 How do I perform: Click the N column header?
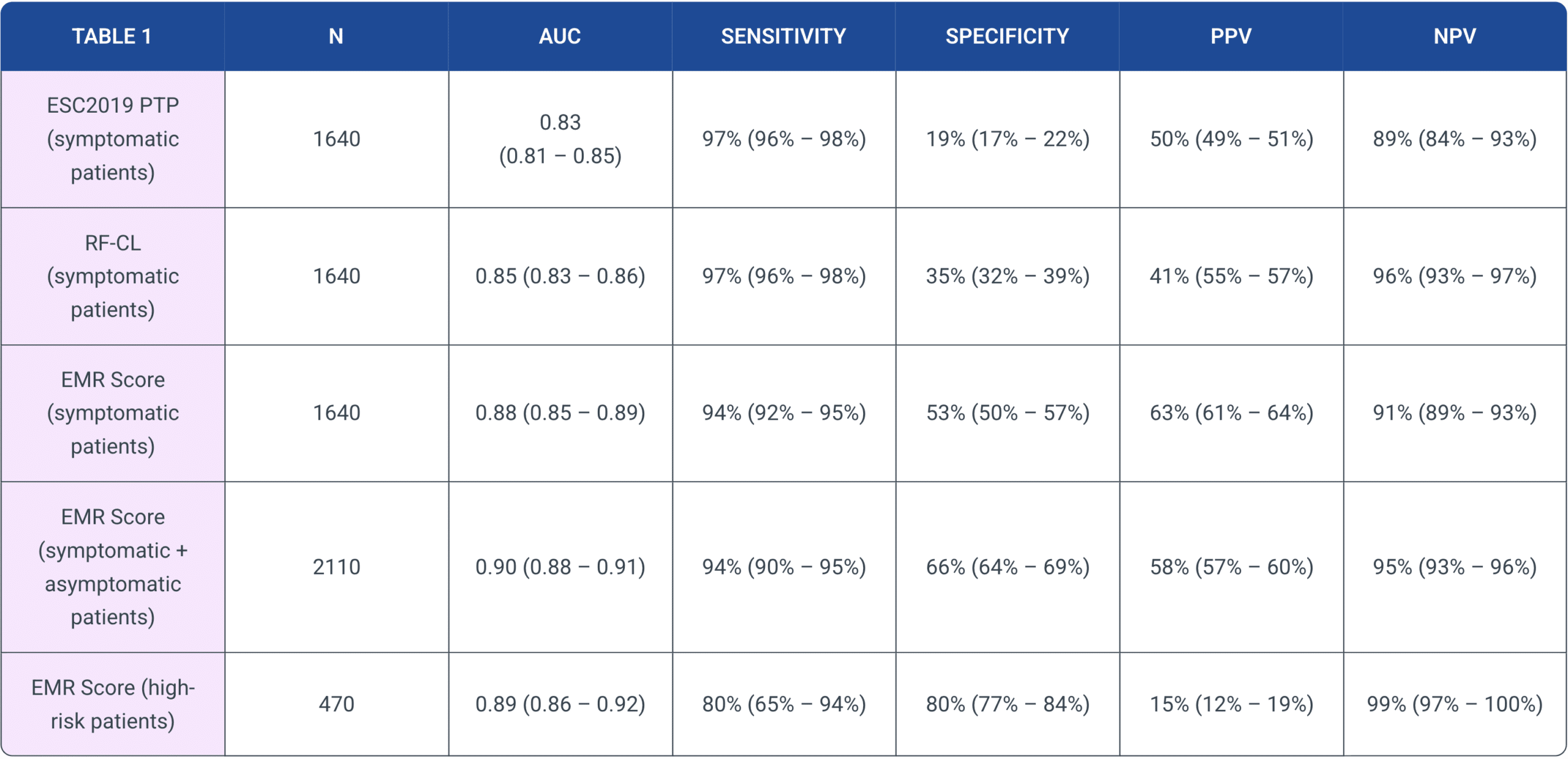point(336,36)
